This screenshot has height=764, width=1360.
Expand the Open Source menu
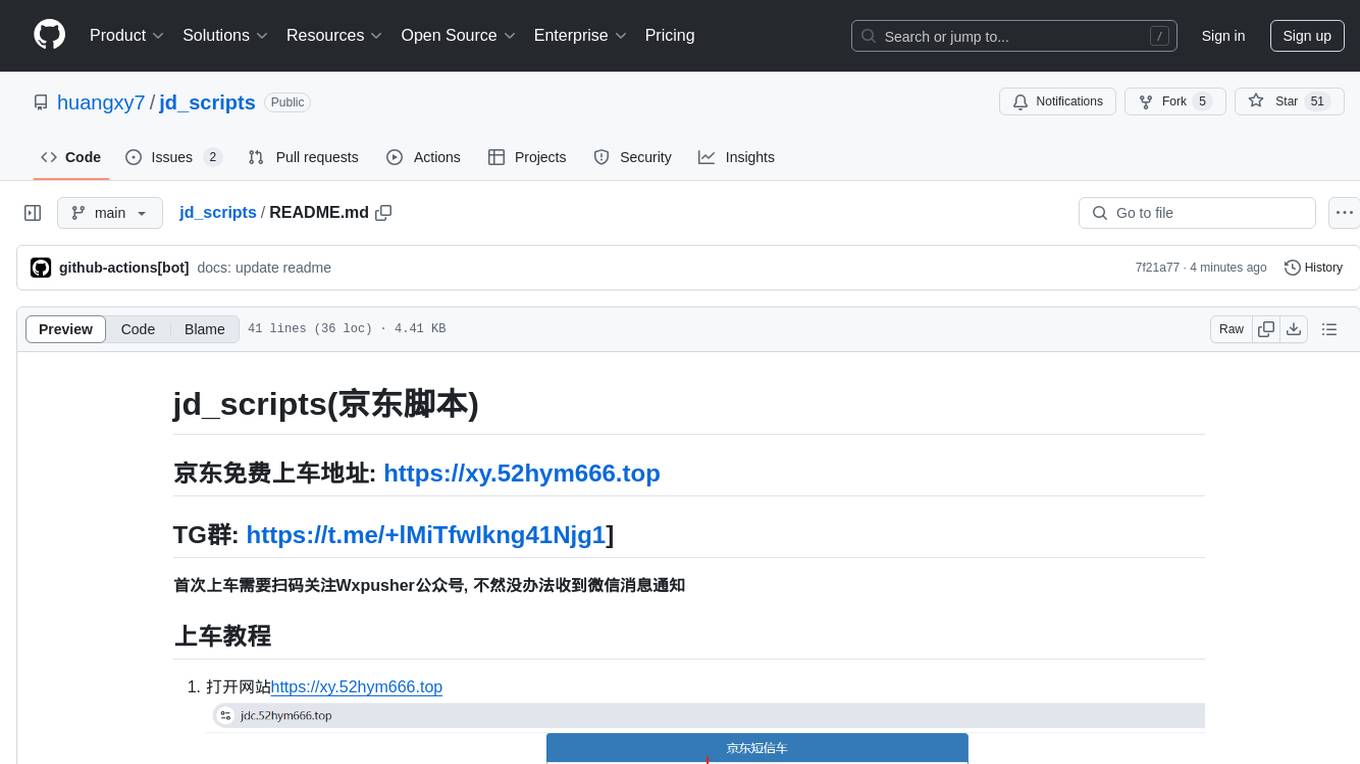(458, 35)
